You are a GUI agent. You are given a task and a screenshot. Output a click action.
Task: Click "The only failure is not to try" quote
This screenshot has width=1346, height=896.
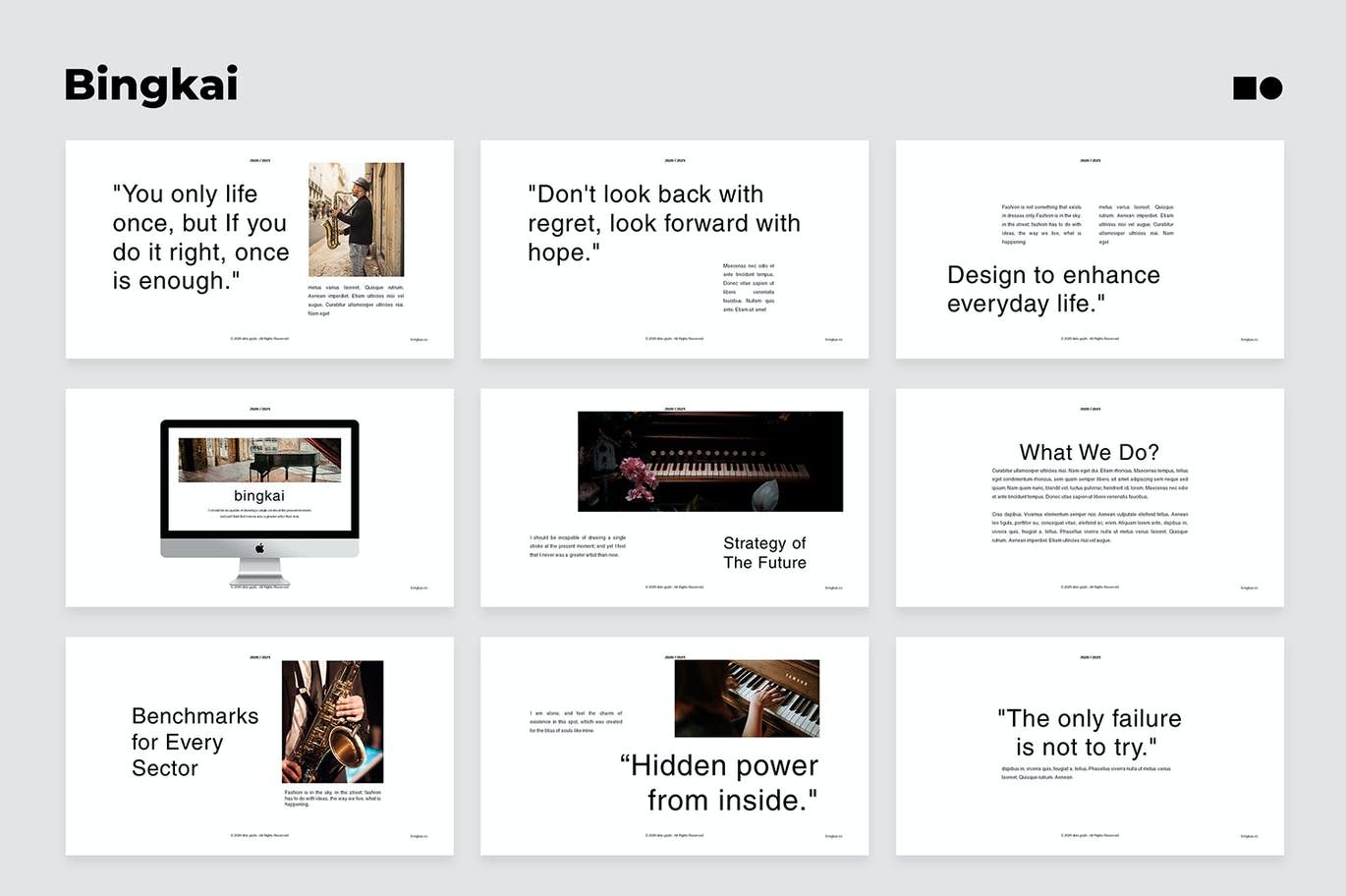1089,733
